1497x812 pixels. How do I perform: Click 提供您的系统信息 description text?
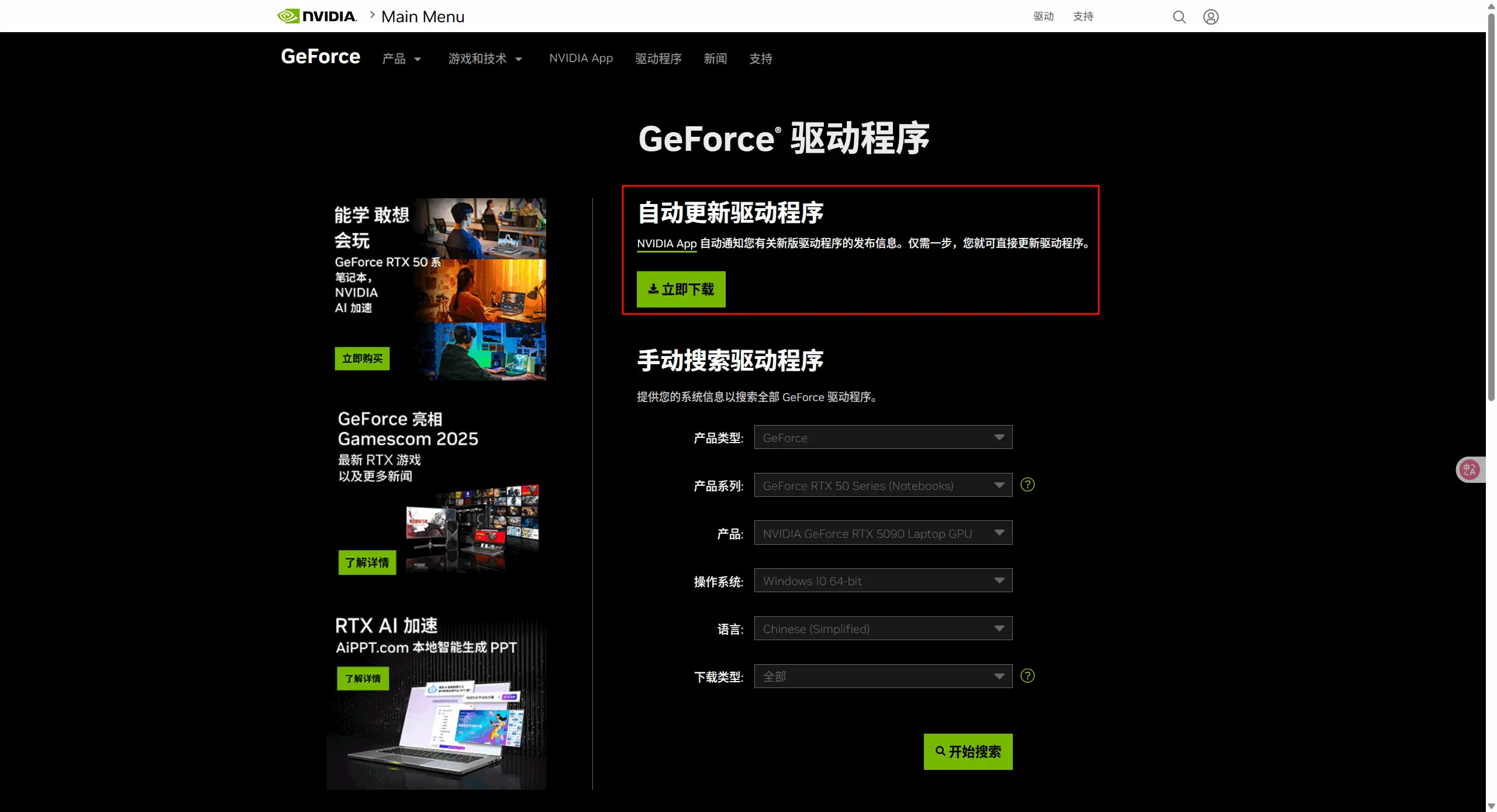click(757, 397)
